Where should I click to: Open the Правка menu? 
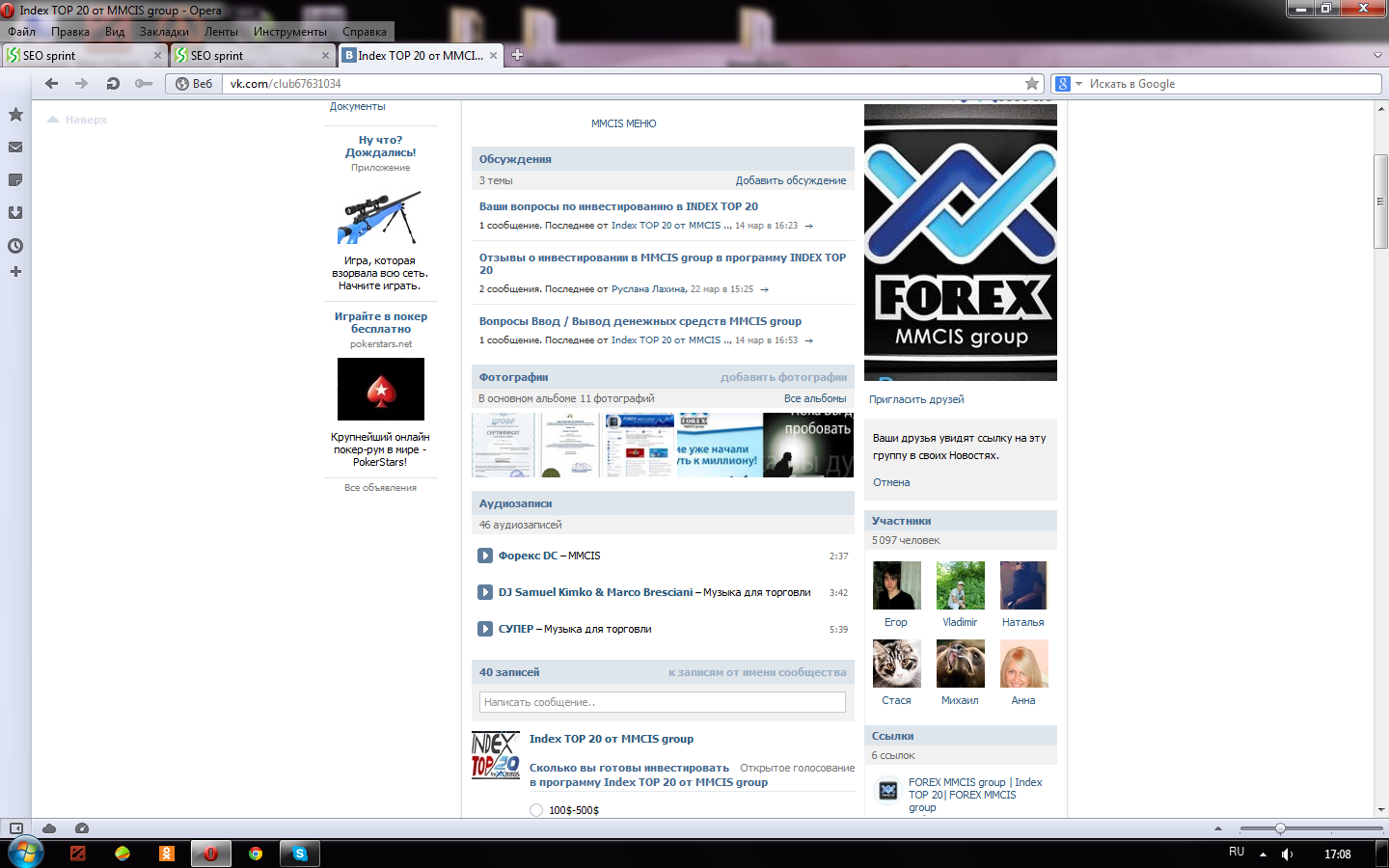(x=70, y=32)
